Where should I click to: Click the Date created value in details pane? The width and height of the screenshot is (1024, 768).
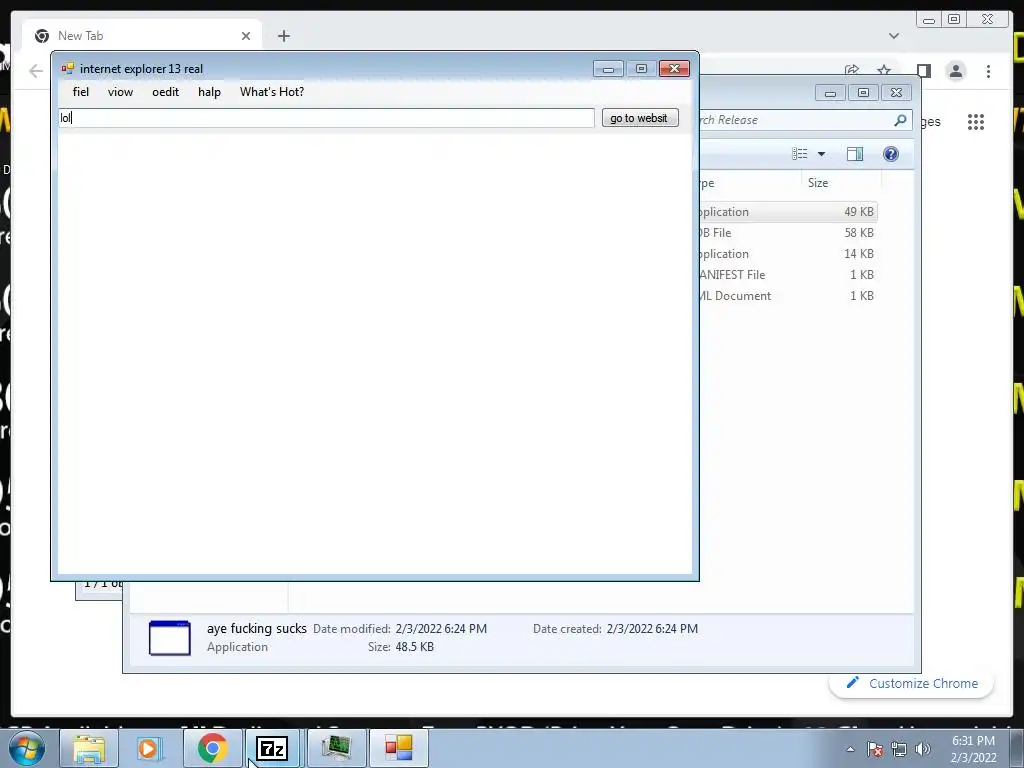pyautogui.click(x=652, y=629)
